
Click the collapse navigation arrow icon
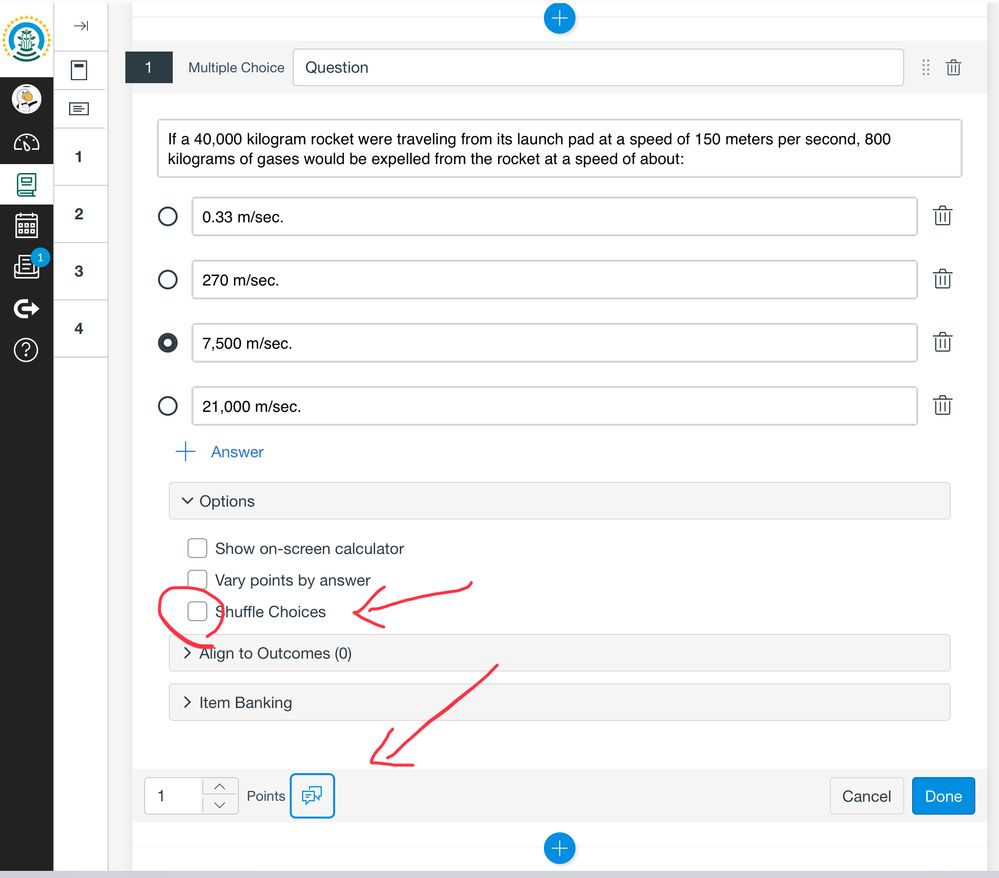tap(81, 26)
